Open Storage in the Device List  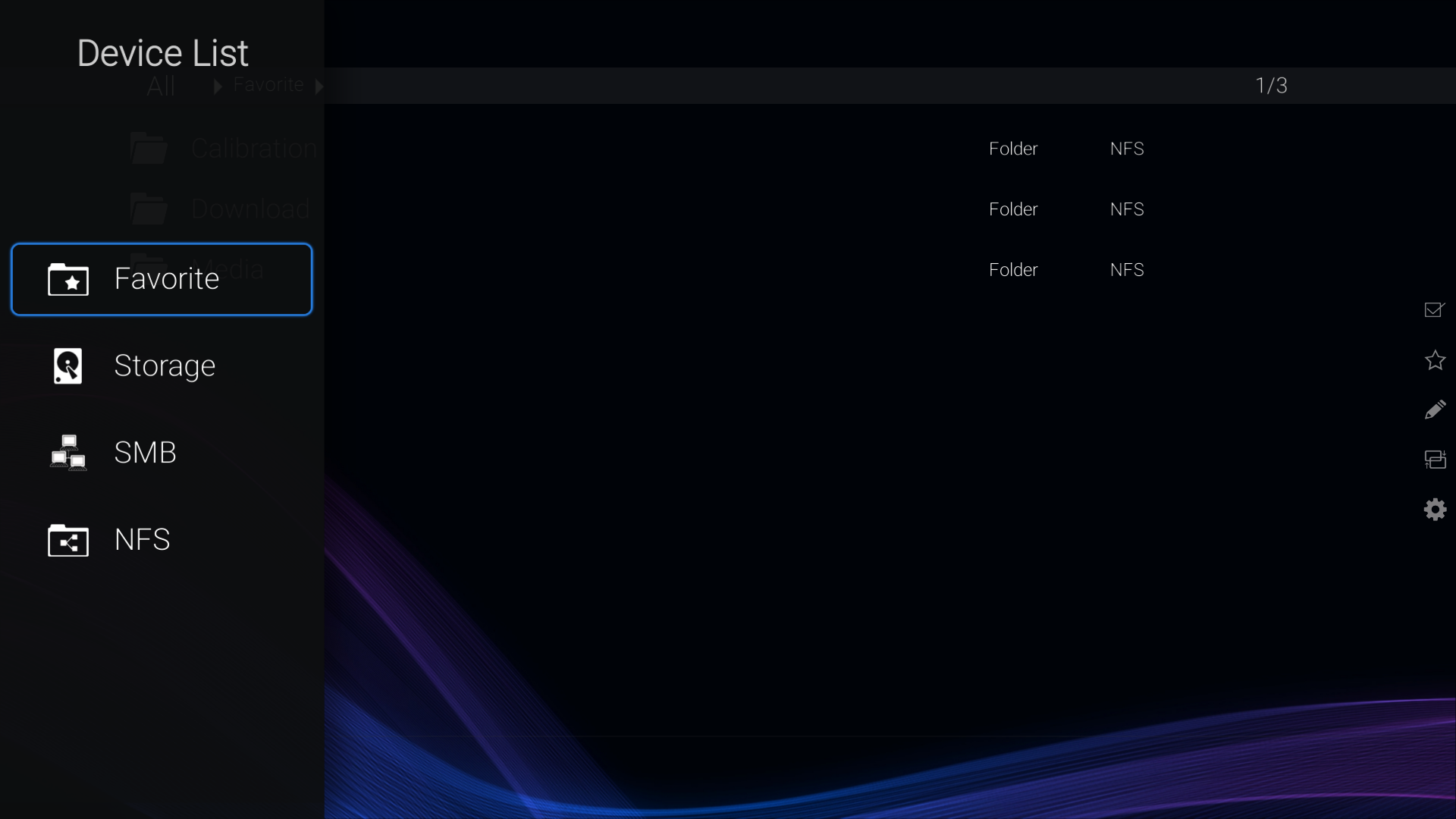(162, 366)
